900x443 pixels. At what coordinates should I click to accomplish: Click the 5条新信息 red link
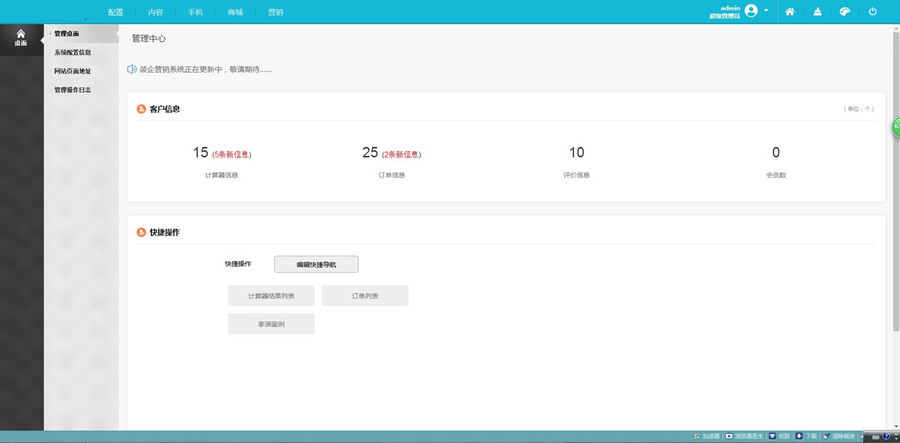point(232,154)
